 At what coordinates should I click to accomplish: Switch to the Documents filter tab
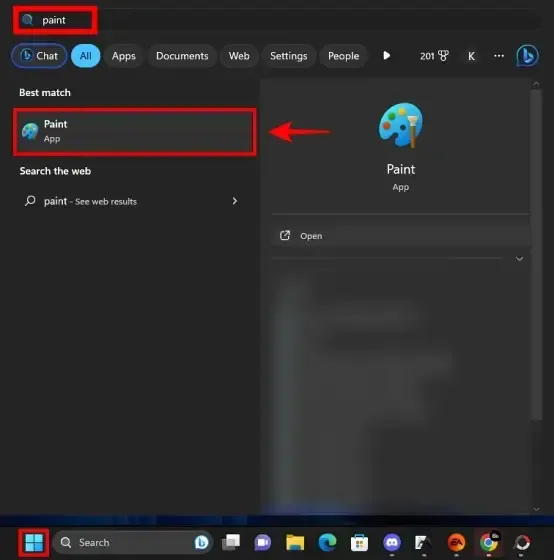click(182, 56)
